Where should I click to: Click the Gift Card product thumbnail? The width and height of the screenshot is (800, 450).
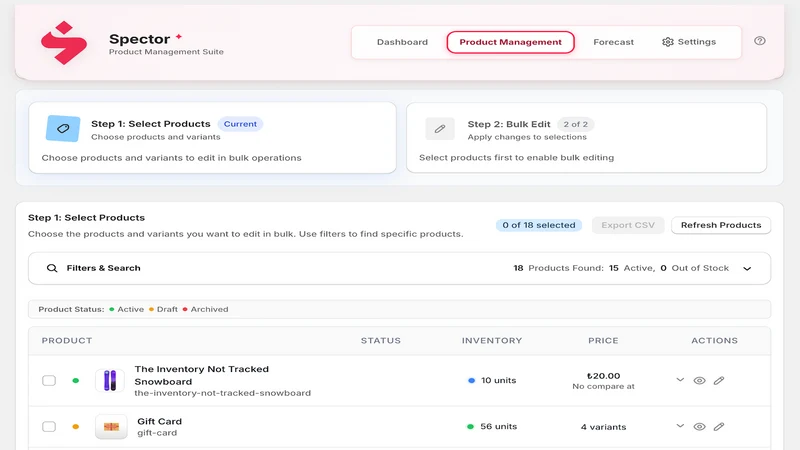pos(111,427)
